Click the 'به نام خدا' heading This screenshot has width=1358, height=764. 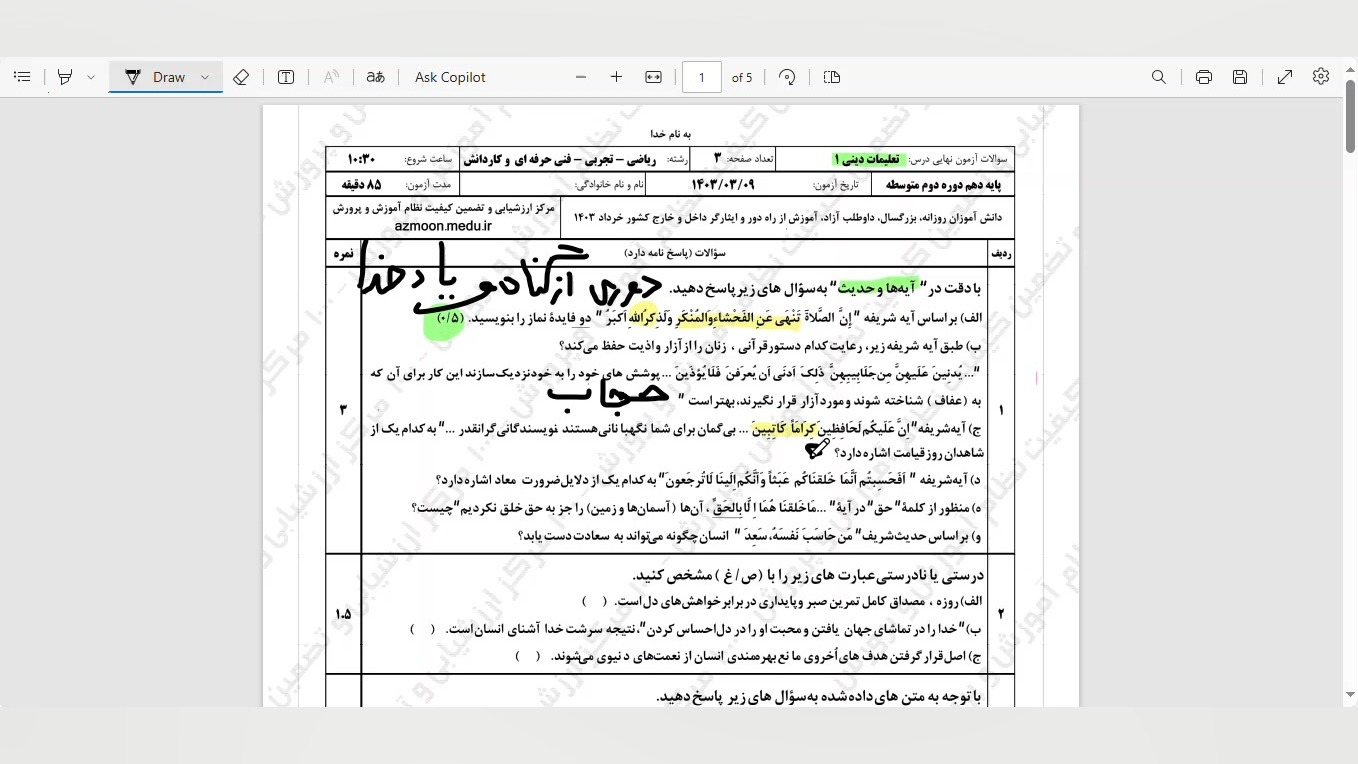670,133
